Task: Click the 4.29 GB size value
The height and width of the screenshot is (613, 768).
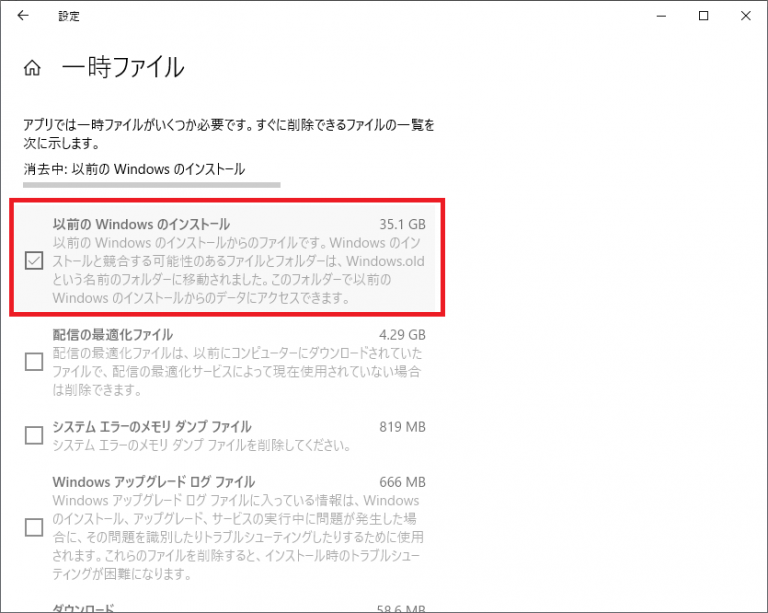Action: pos(402,334)
